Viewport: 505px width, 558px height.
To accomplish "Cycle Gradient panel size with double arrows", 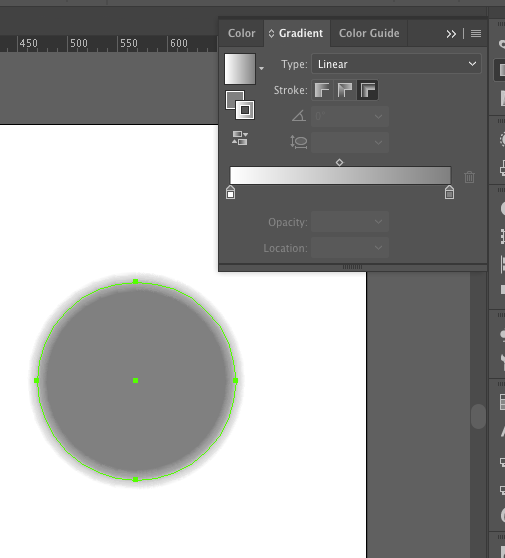I will (272, 33).
